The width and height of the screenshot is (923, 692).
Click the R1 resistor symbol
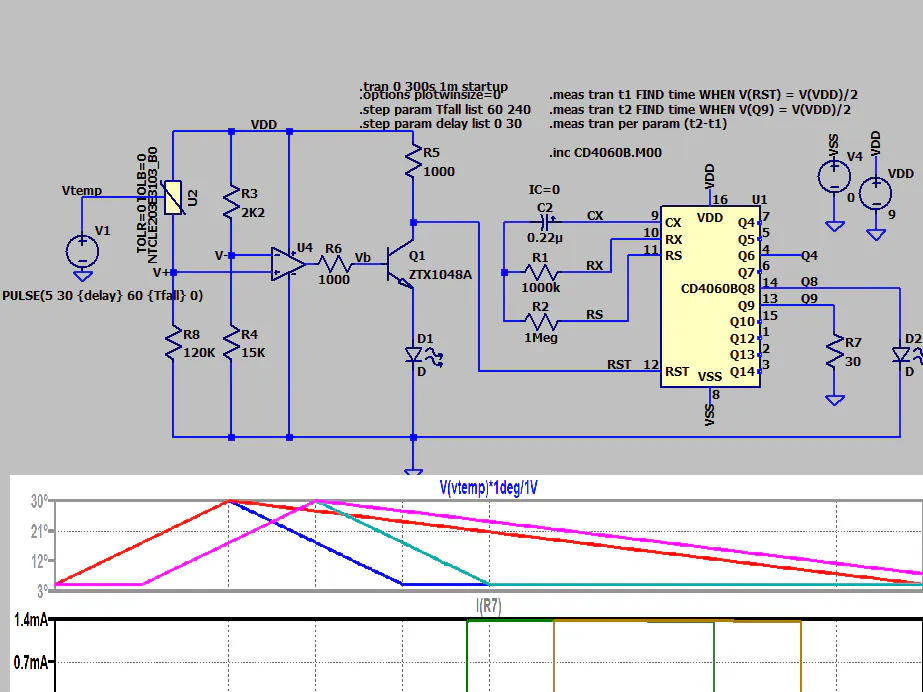pos(541,272)
